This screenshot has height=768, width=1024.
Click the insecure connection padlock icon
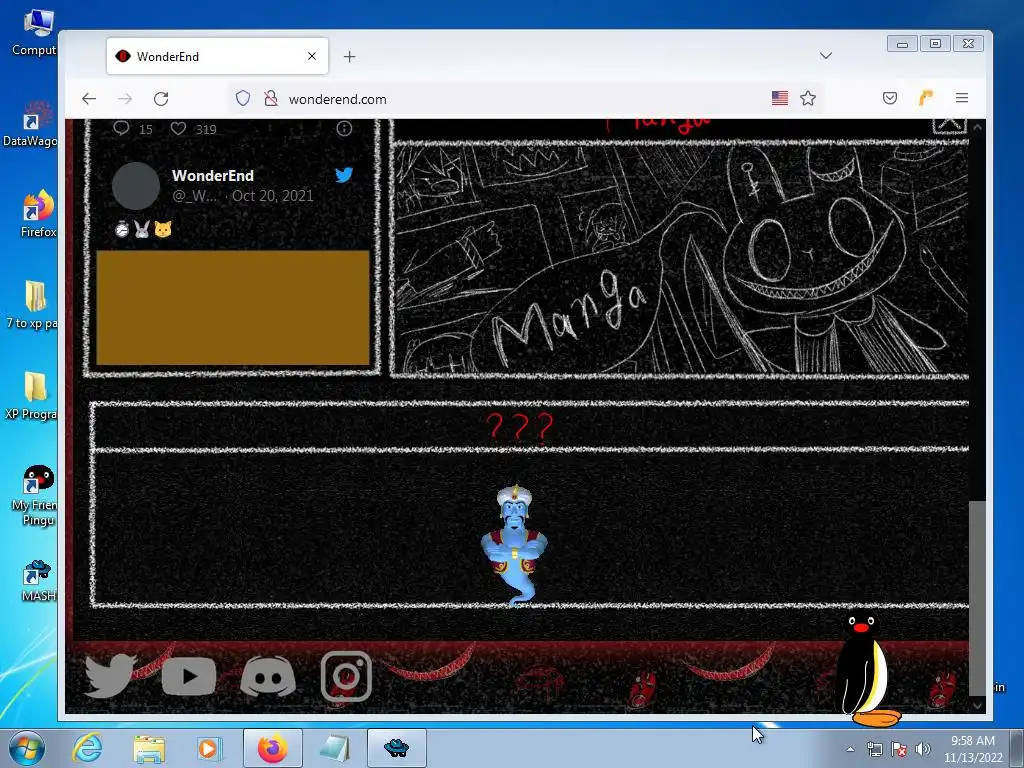pyautogui.click(x=270, y=99)
